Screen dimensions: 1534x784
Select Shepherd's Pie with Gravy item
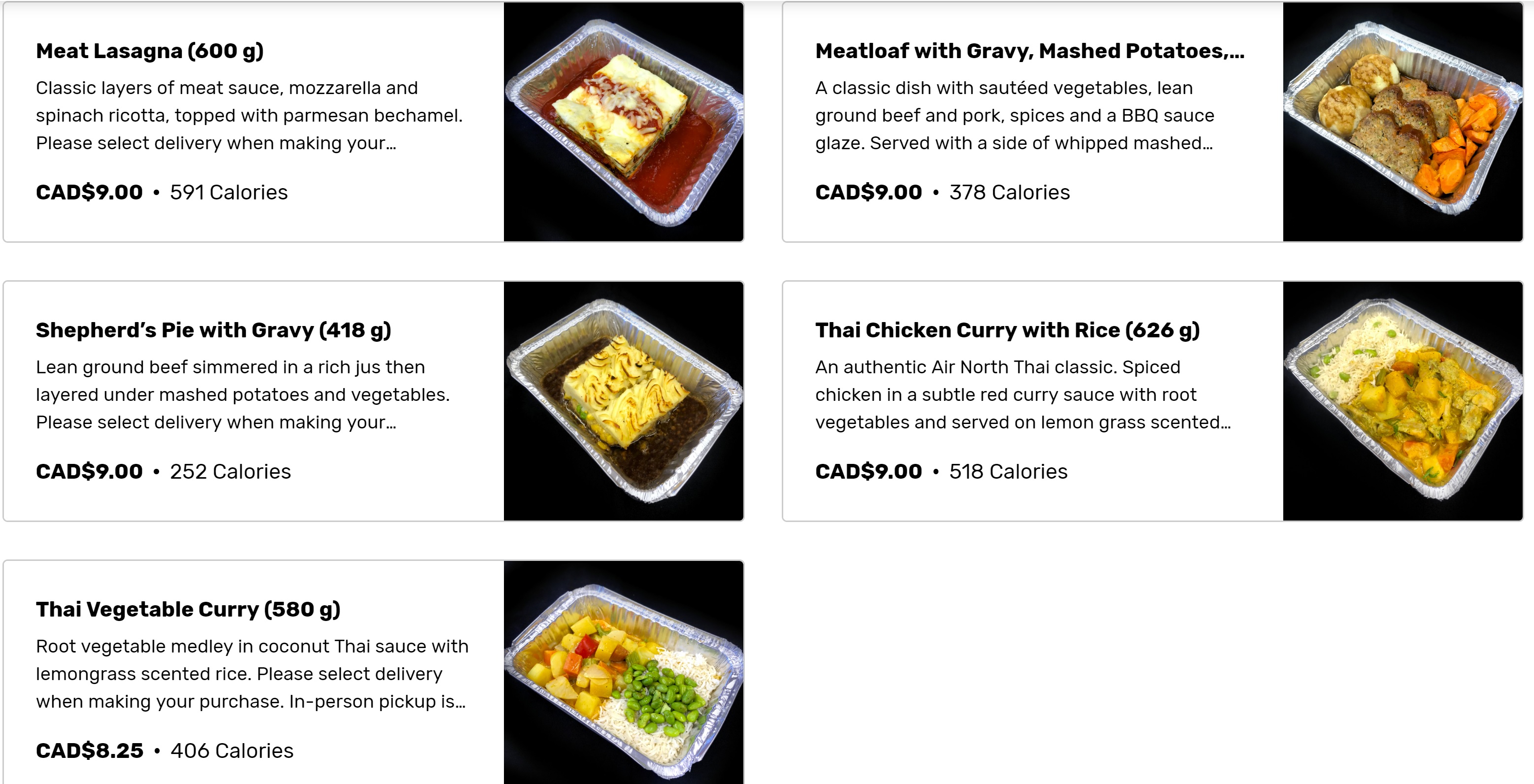pyautogui.click(x=214, y=331)
